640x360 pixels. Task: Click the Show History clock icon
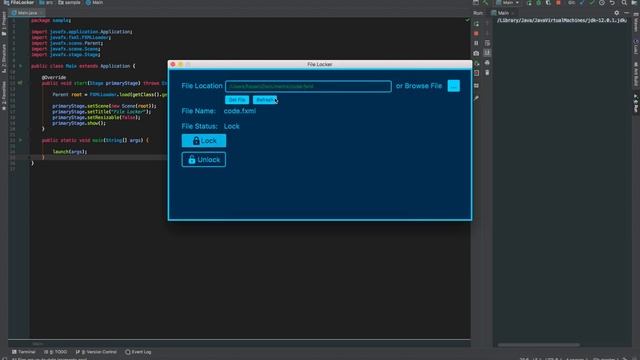[x=602, y=2]
